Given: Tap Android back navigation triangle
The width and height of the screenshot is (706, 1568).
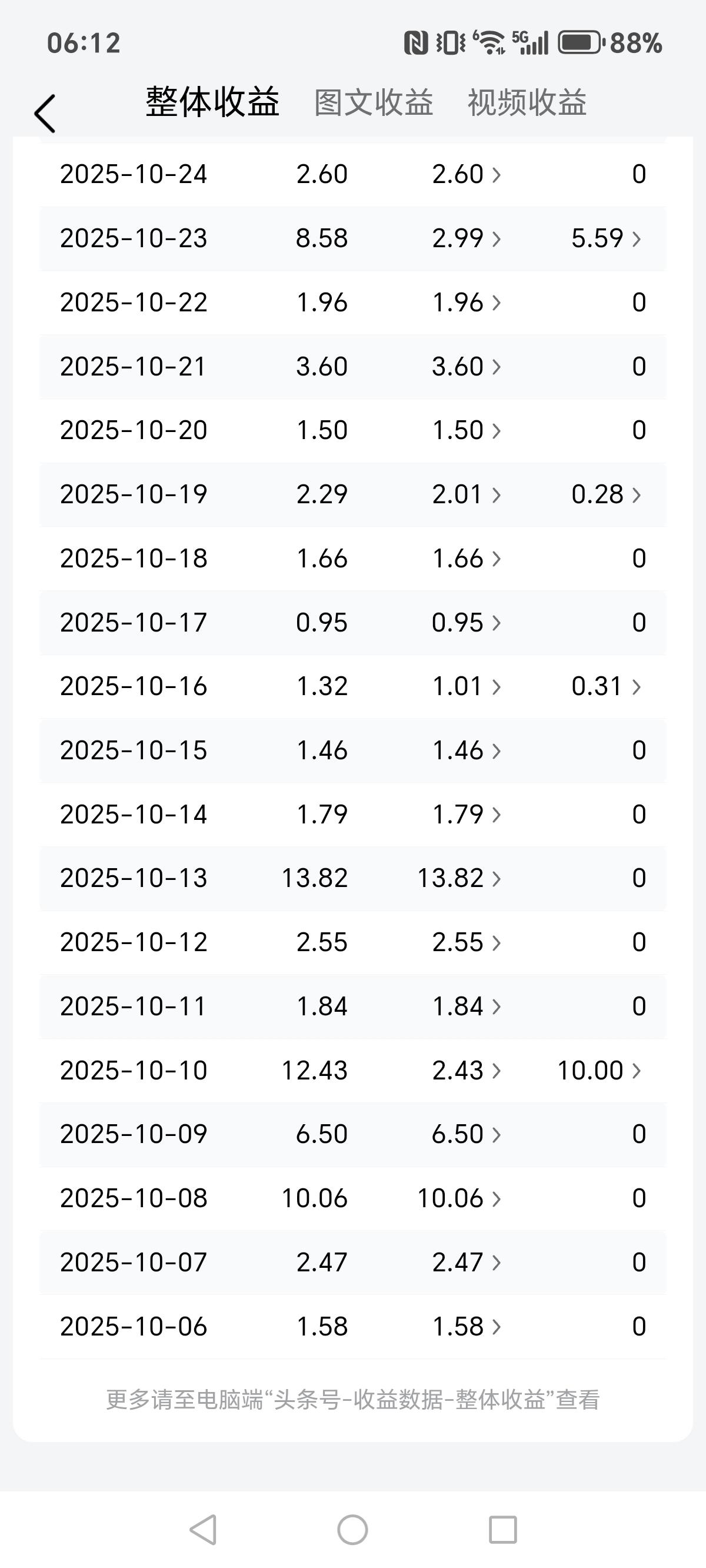Looking at the screenshot, I should 204,1530.
